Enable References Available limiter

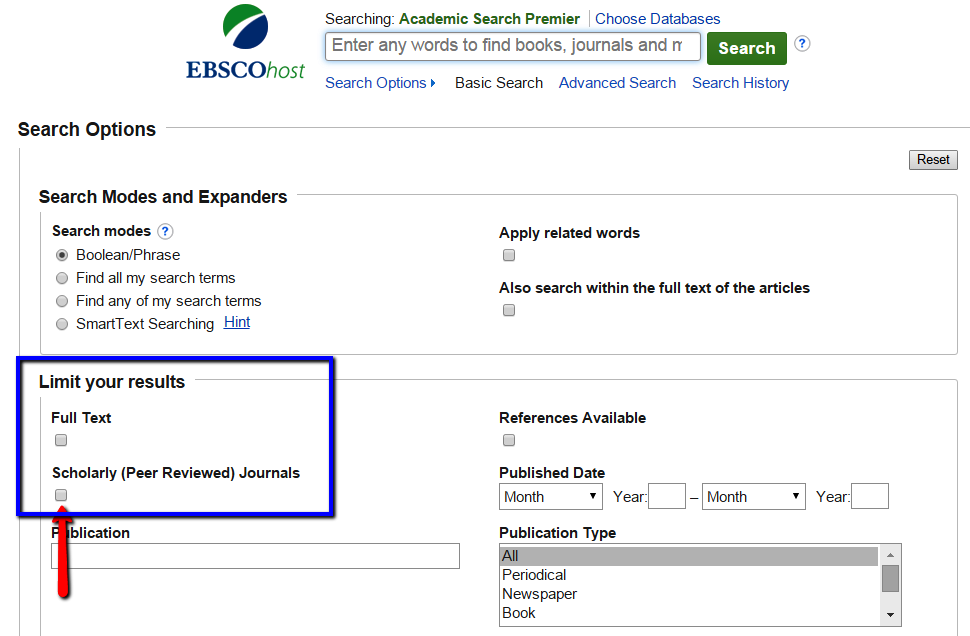point(509,440)
